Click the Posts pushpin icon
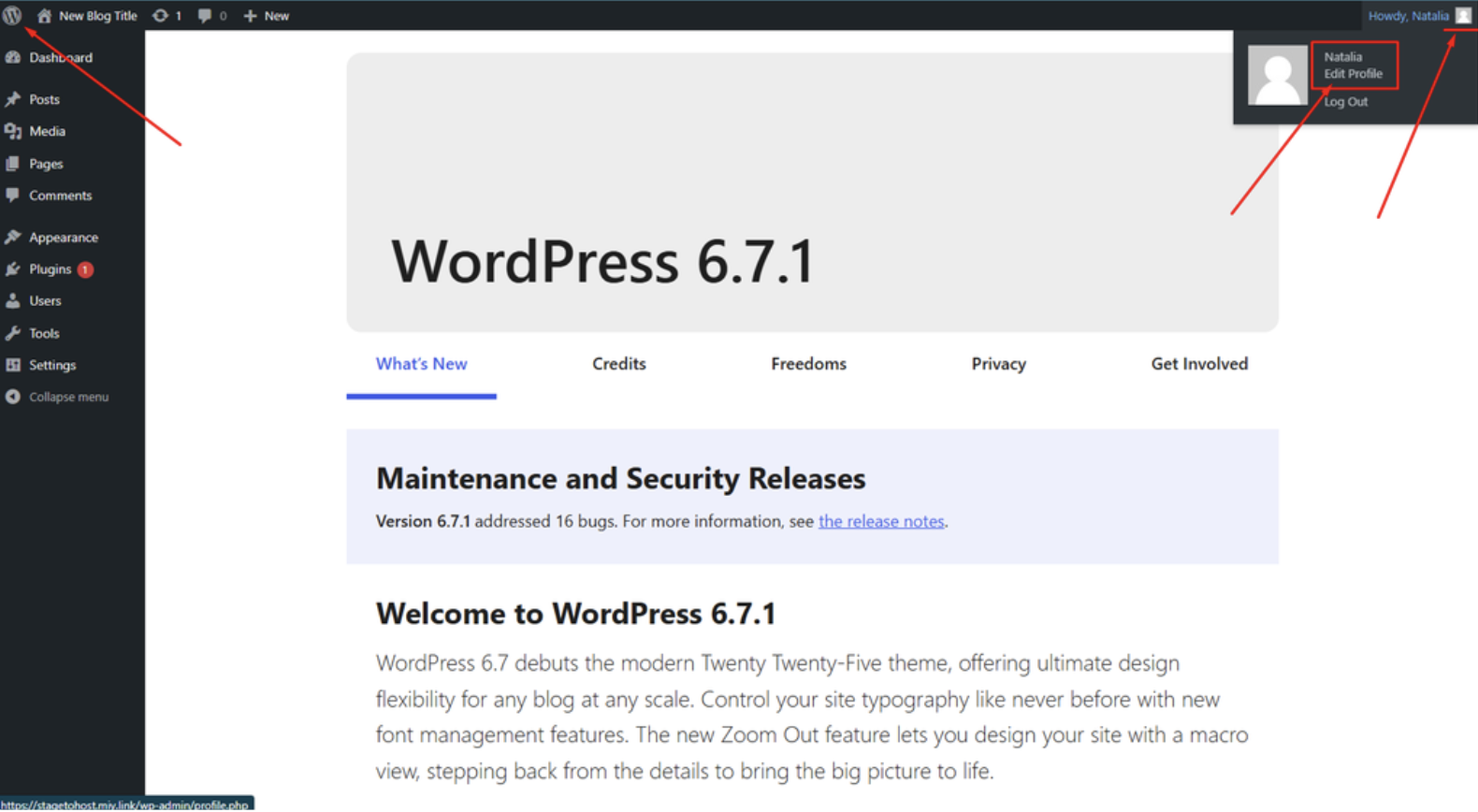The width and height of the screenshot is (1478, 812). click(13, 99)
